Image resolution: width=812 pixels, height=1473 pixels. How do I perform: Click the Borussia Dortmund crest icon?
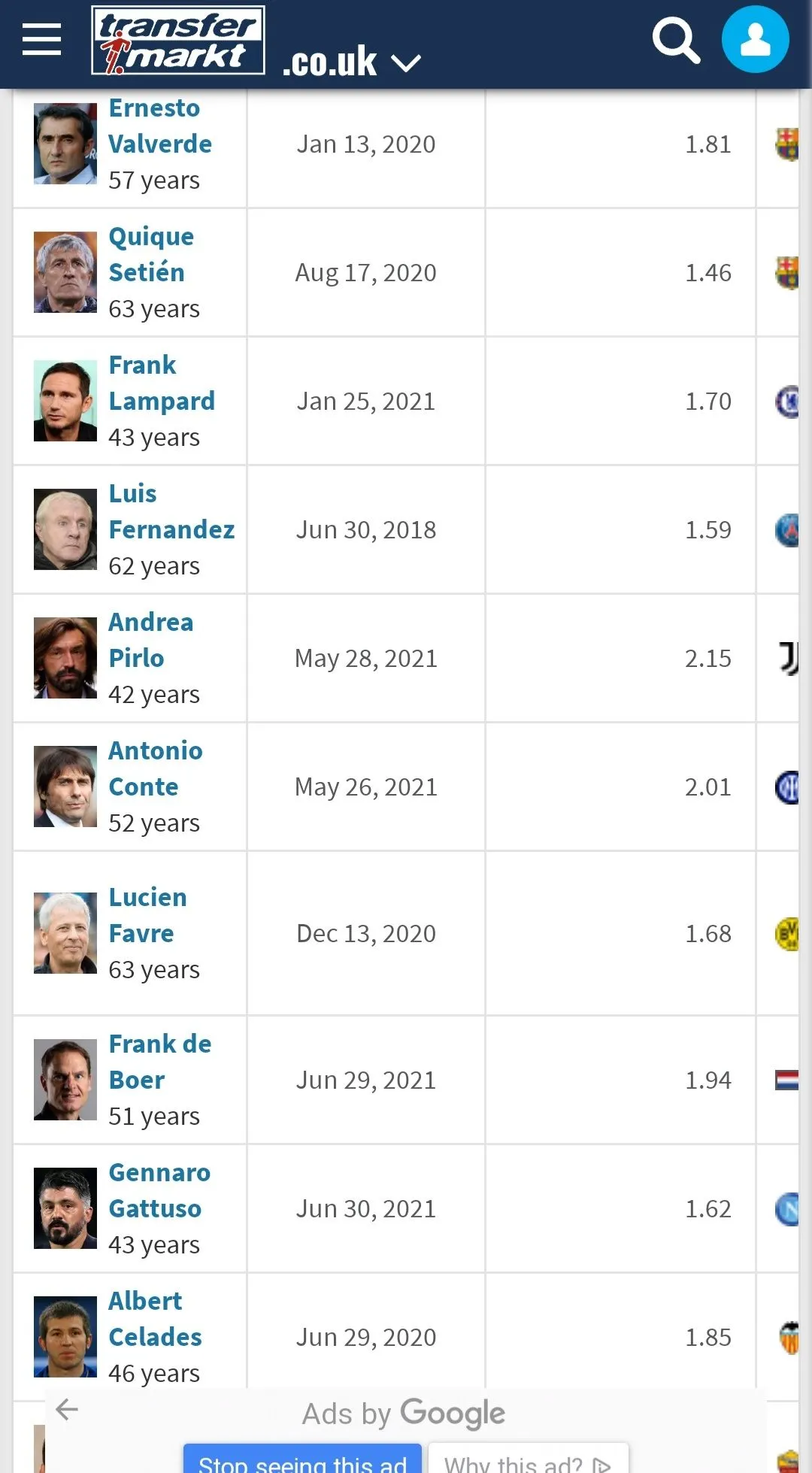[x=786, y=934]
